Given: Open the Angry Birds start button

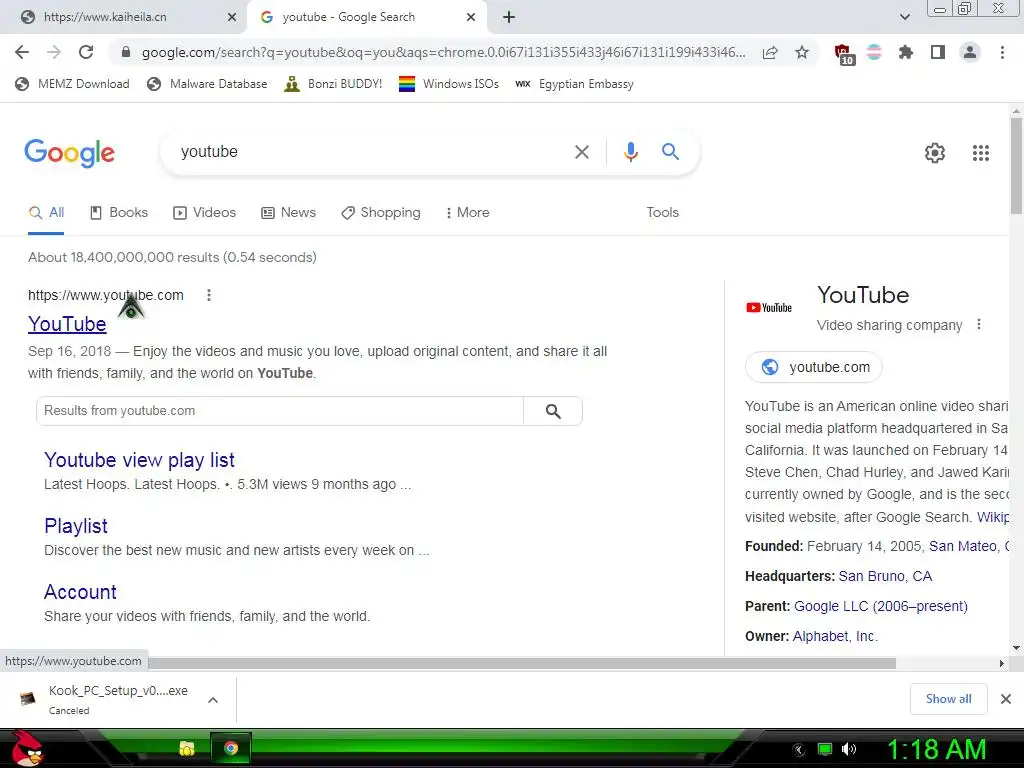Looking at the screenshot, I should coord(26,748).
